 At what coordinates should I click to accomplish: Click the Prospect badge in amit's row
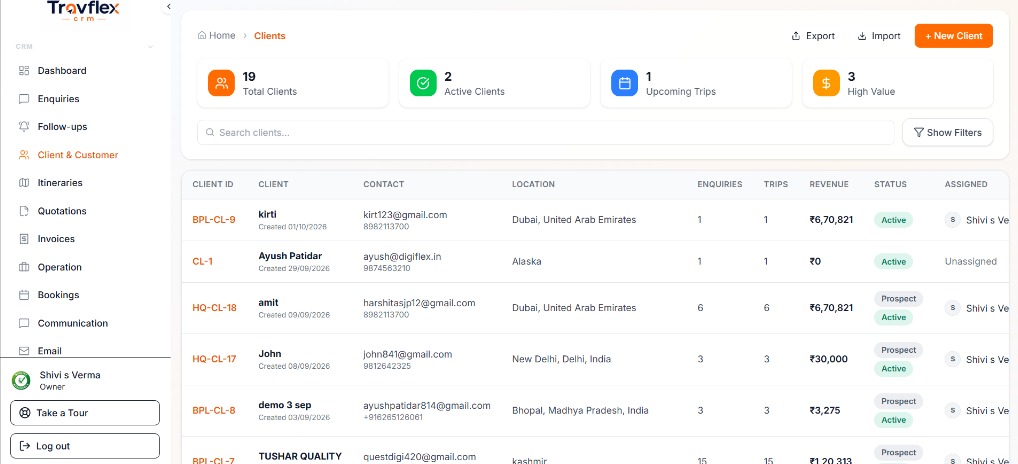[899, 299]
